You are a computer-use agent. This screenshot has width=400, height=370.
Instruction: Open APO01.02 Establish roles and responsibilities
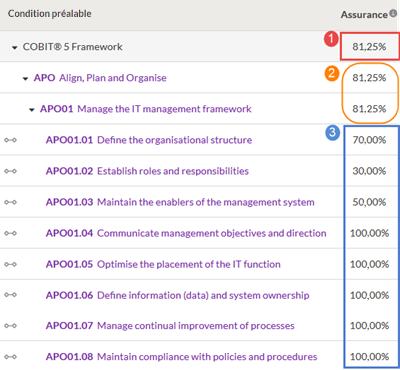[x=147, y=171]
